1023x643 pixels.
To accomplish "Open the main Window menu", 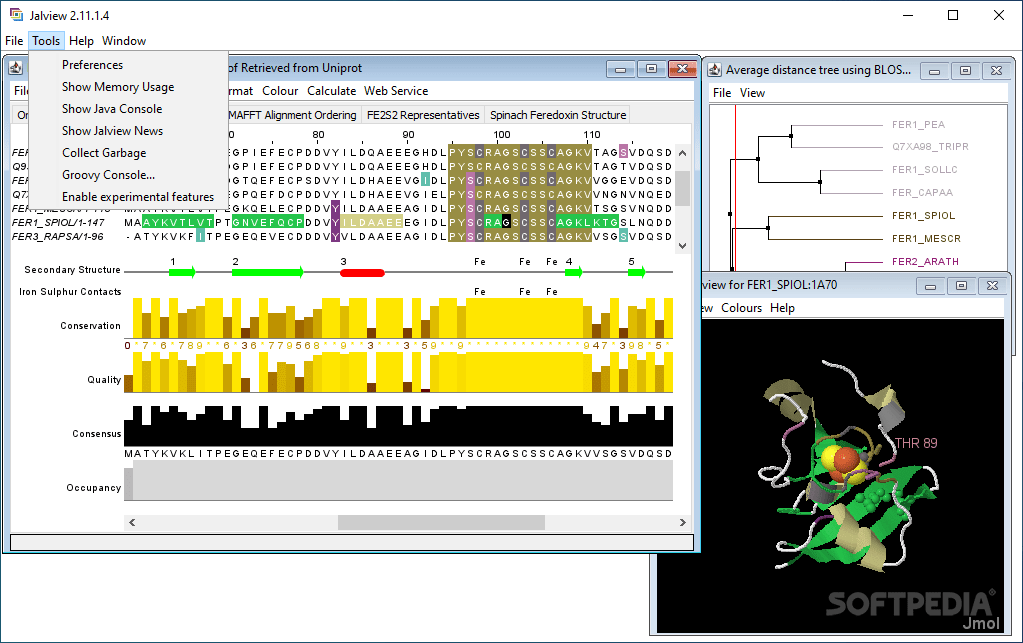I will pos(124,40).
